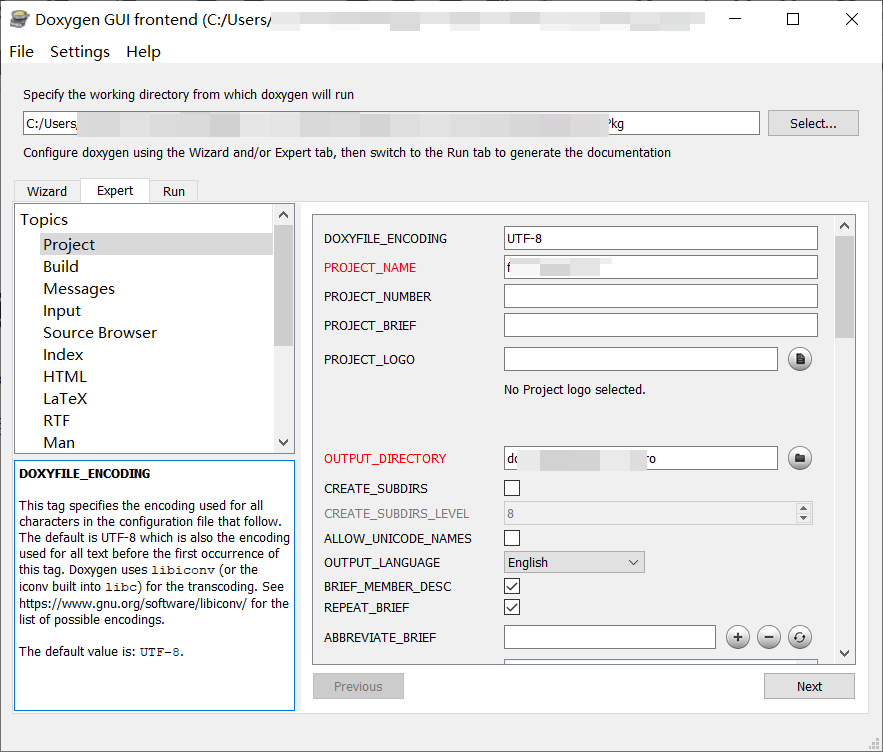Click the Next button
Image resolution: width=883 pixels, height=752 pixels.
(x=809, y=686)
